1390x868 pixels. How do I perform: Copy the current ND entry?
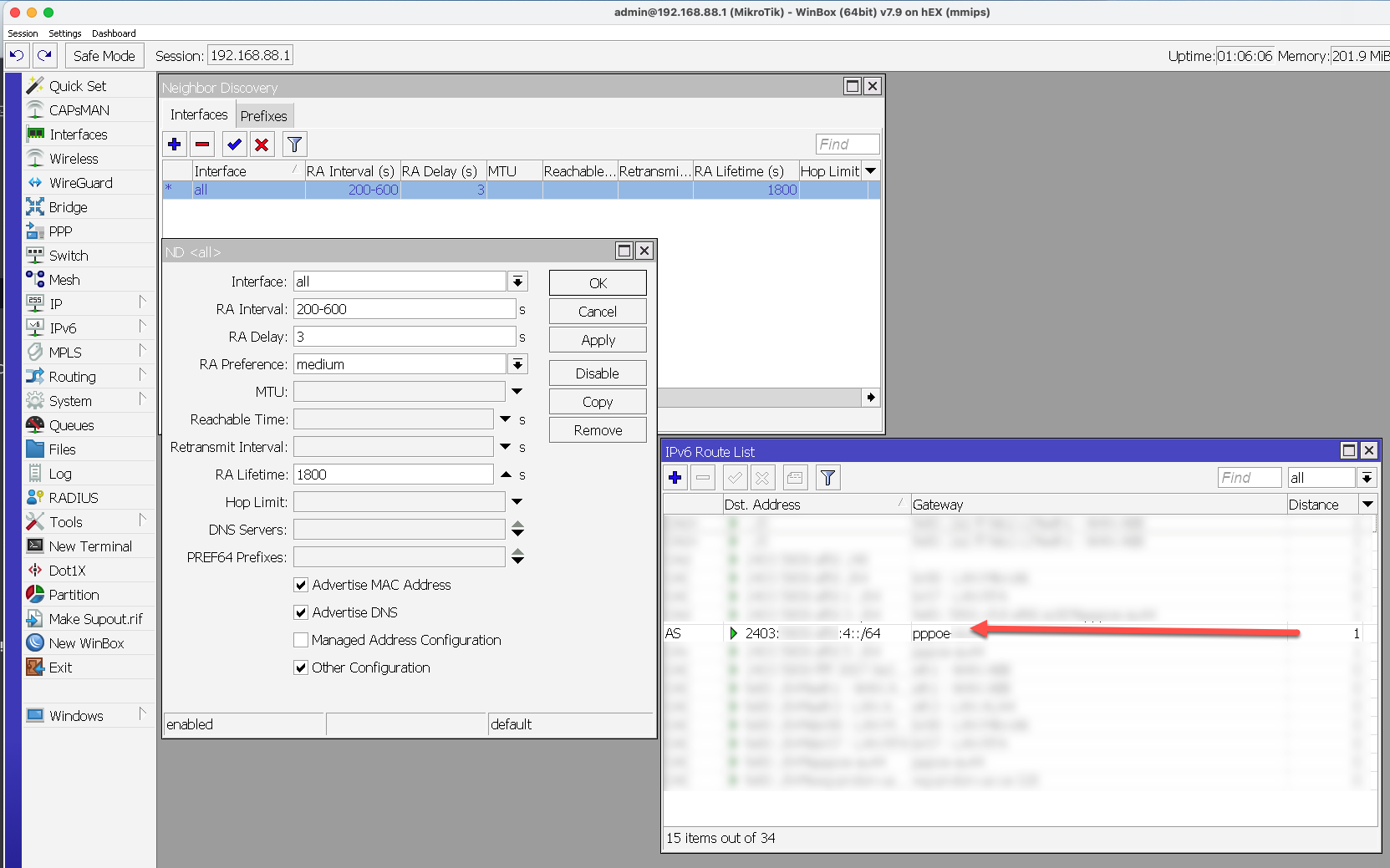(x=597, y=401)
